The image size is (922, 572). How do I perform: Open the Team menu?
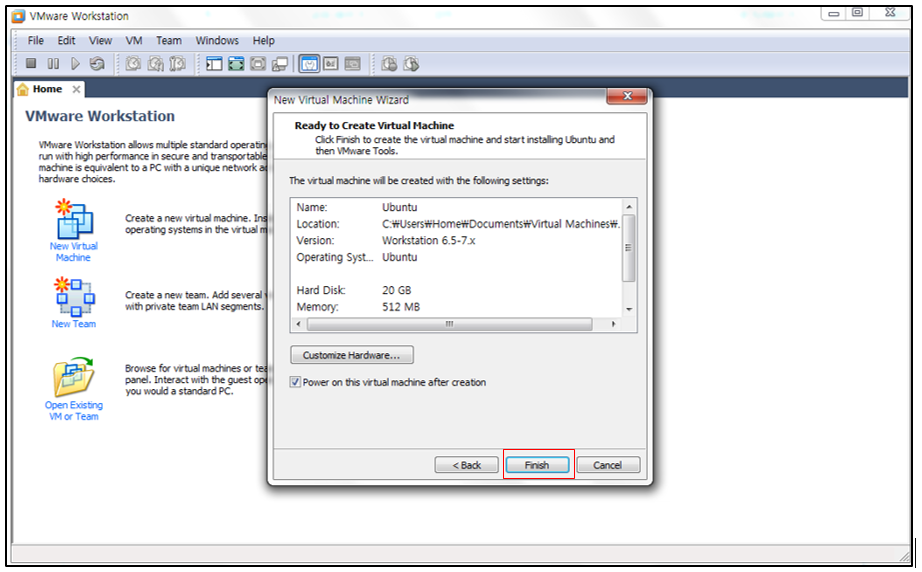tap(168, 41)
